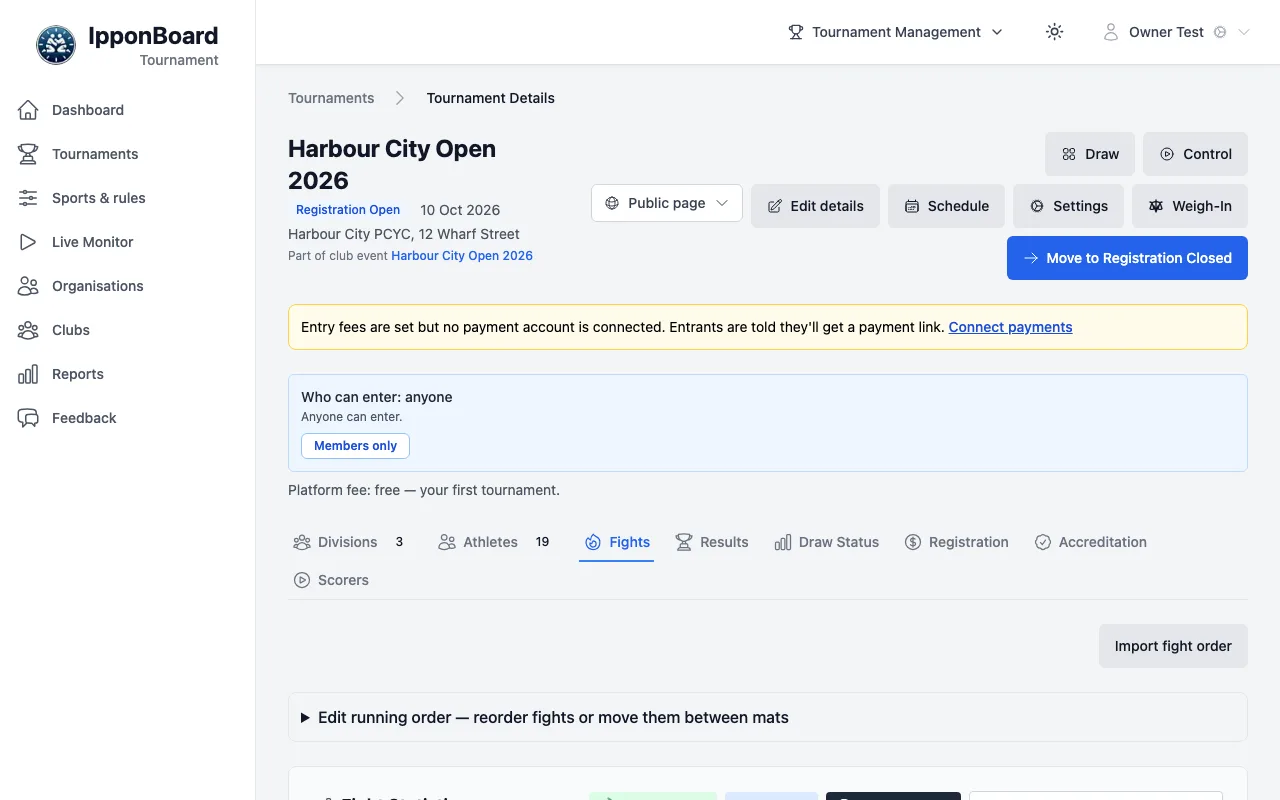Screen dimensions: 1280x800
Task: Select the Fights tab
Action: coord(617,542)
